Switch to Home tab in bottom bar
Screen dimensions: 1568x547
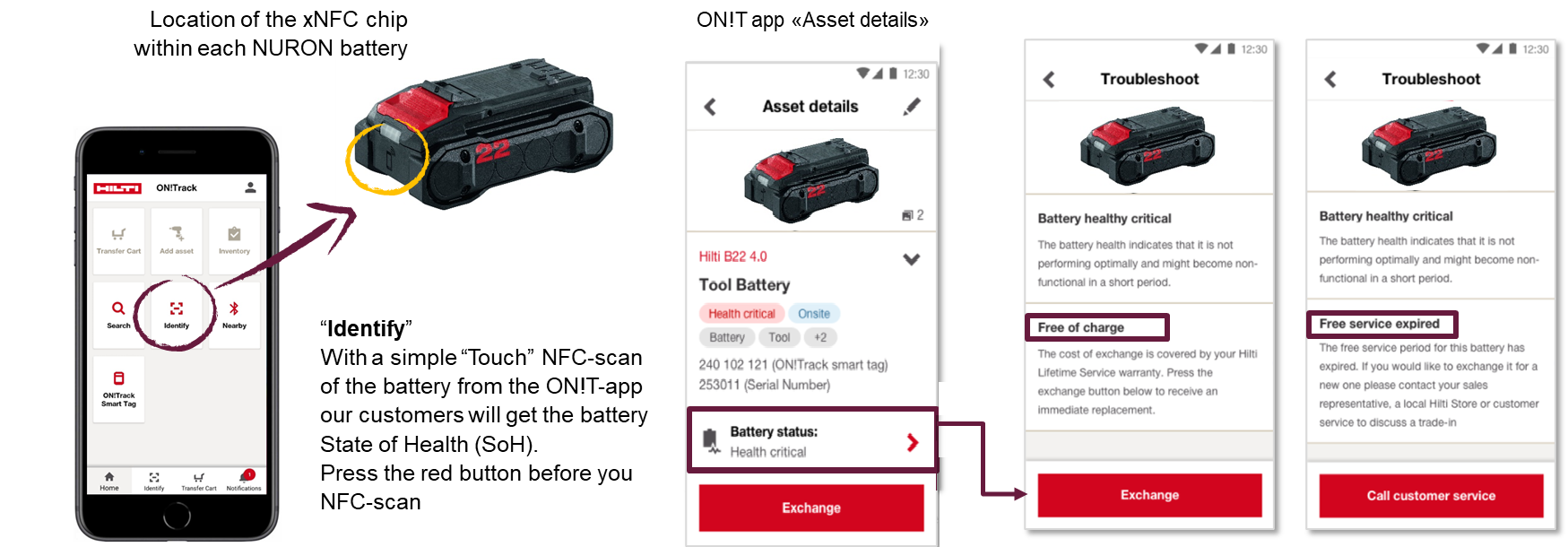pos(109,482)
